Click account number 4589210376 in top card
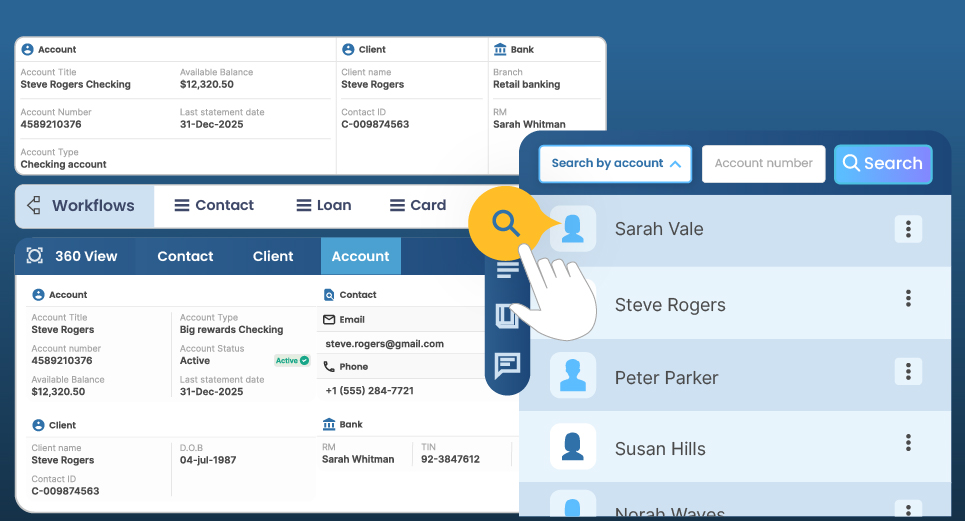Image resolution: width=965 pixels, height=521 pixels. 51,124
